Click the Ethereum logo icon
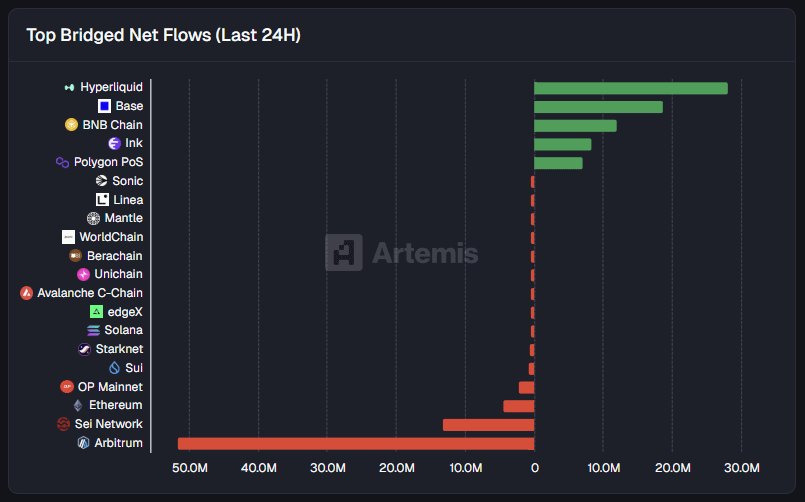The width and height of the screenshot is (805, 502). point(78,405)
